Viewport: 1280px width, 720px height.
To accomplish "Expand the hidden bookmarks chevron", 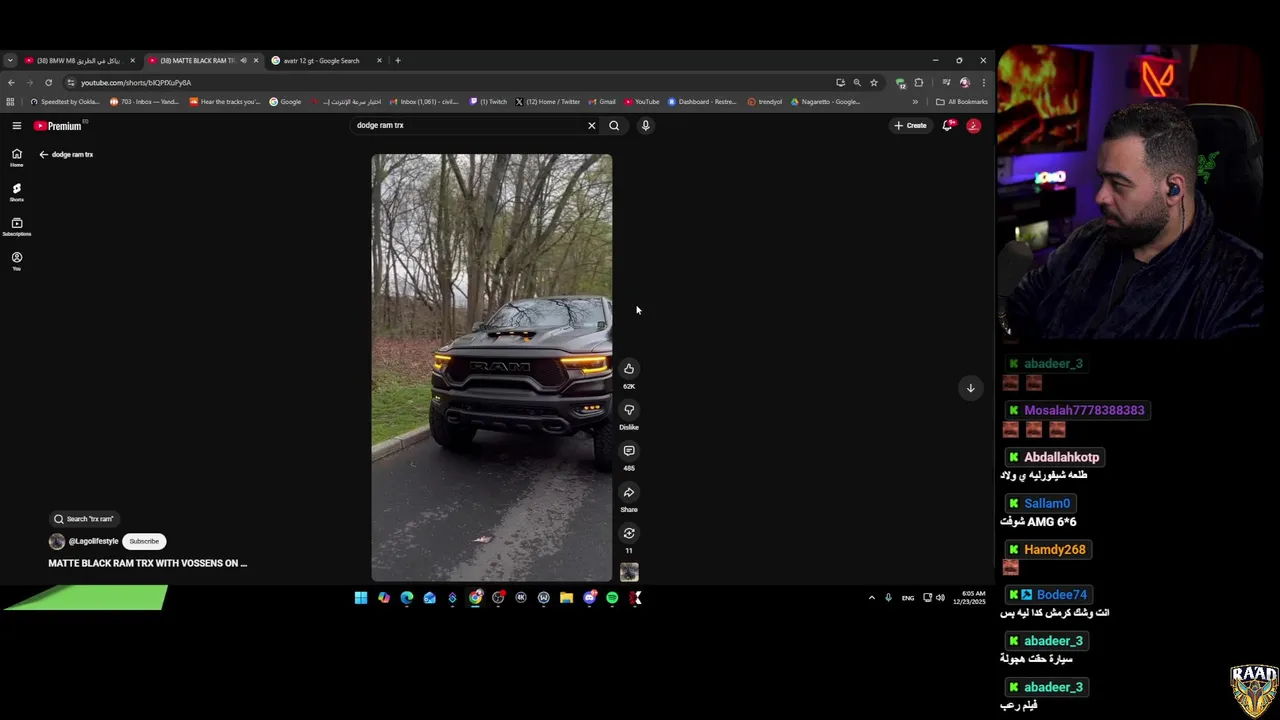I will [915, 101].
